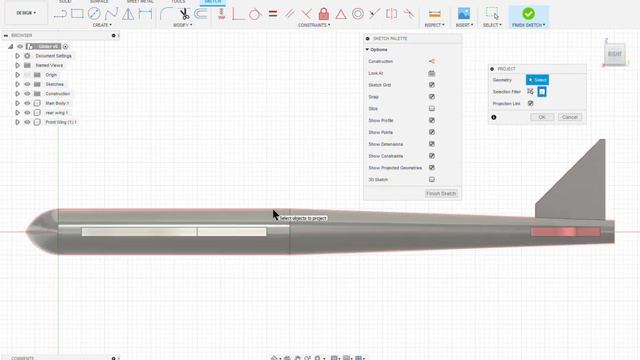Screen dimensions: 640x360
Task: Open the INSPECT dropdown menu
Action: coord(435,25)
